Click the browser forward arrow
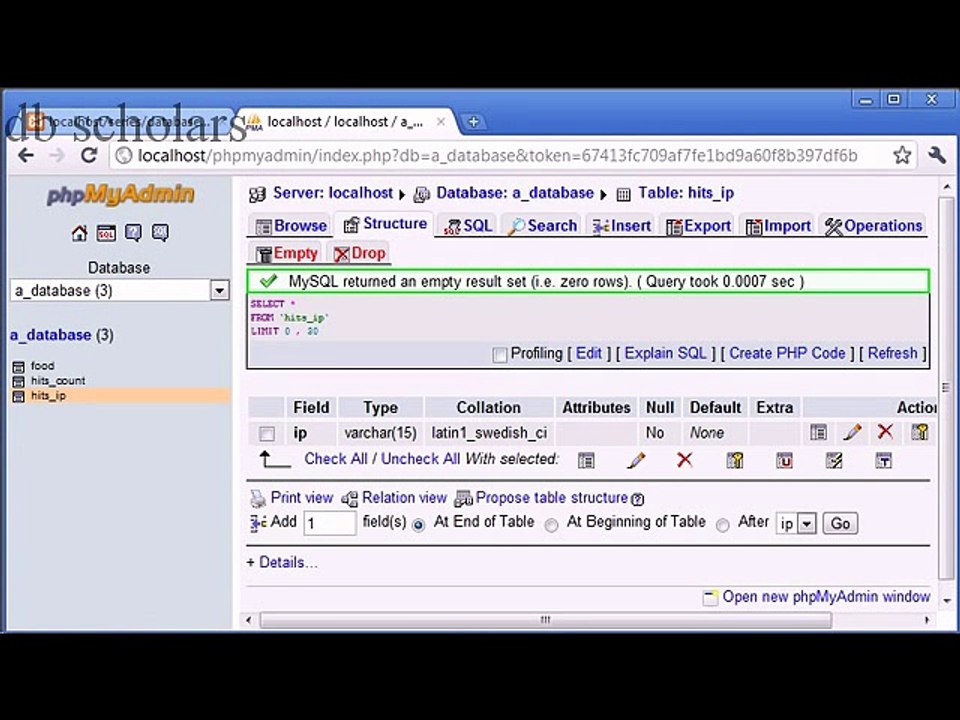The height and width of the screenshot is (720, 960). click(x=57, y=156)
